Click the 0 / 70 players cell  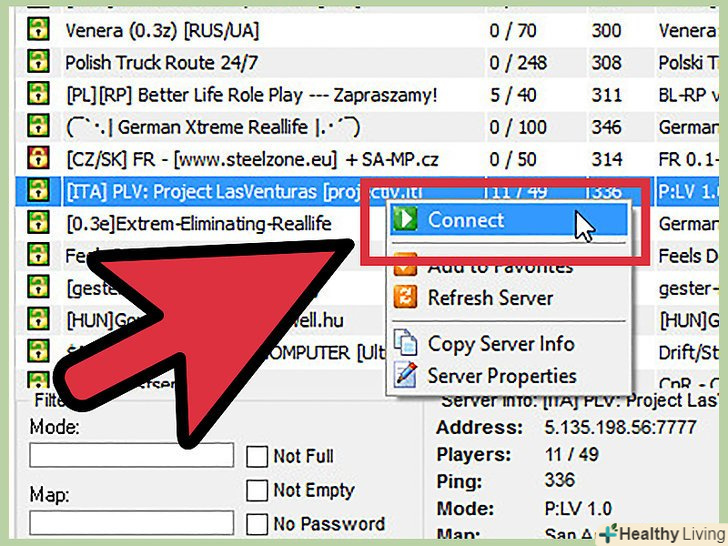tap(513, 31)
